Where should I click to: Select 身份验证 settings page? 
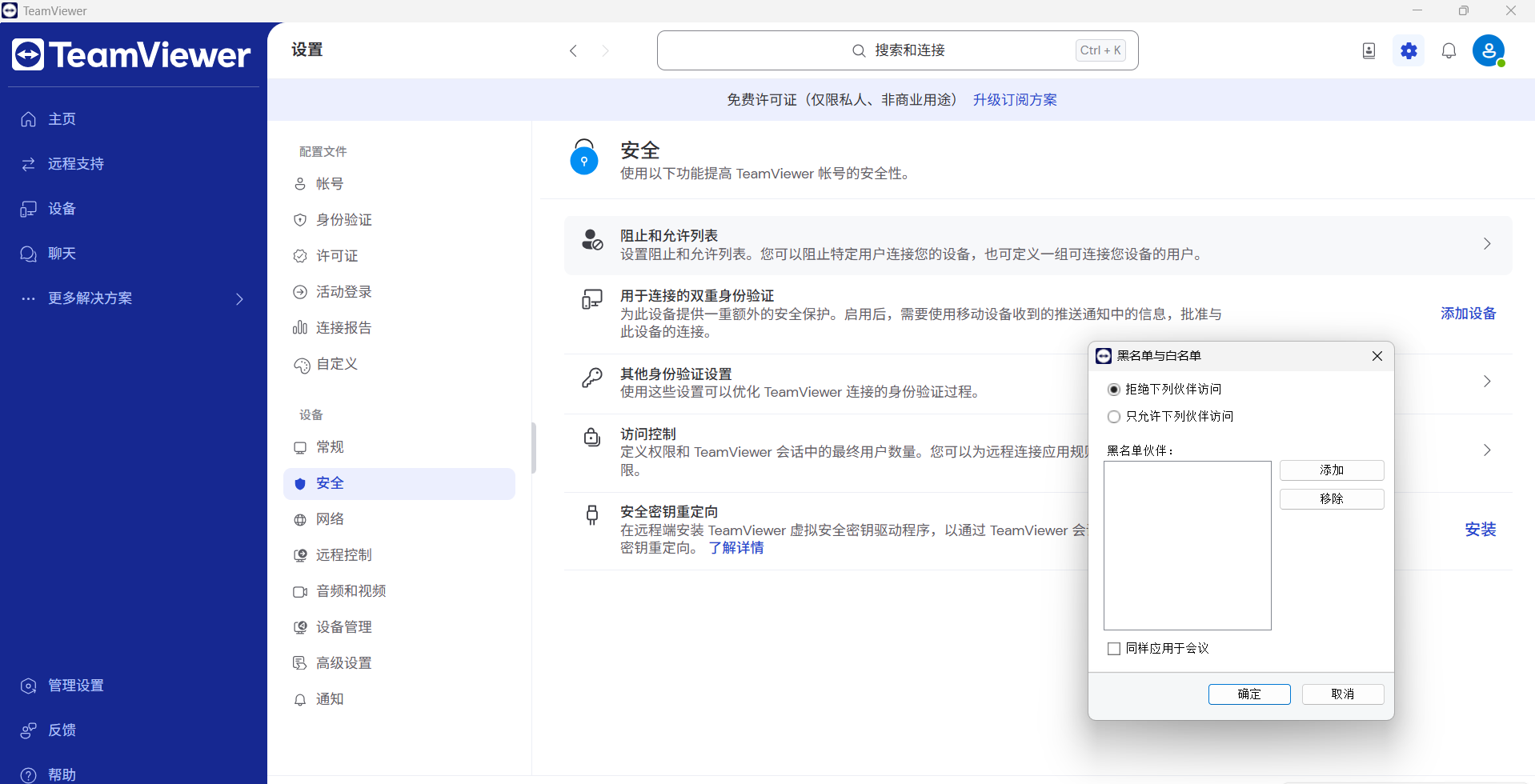pos(399,220)
